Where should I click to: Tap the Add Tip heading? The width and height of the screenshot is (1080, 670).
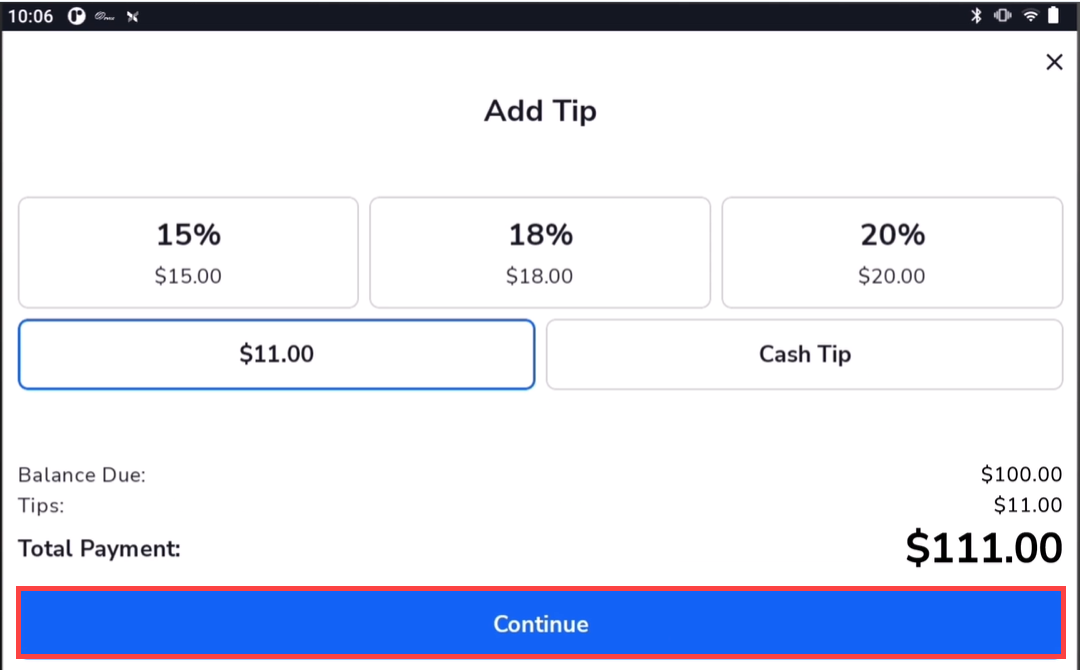[x=540, y=110]
